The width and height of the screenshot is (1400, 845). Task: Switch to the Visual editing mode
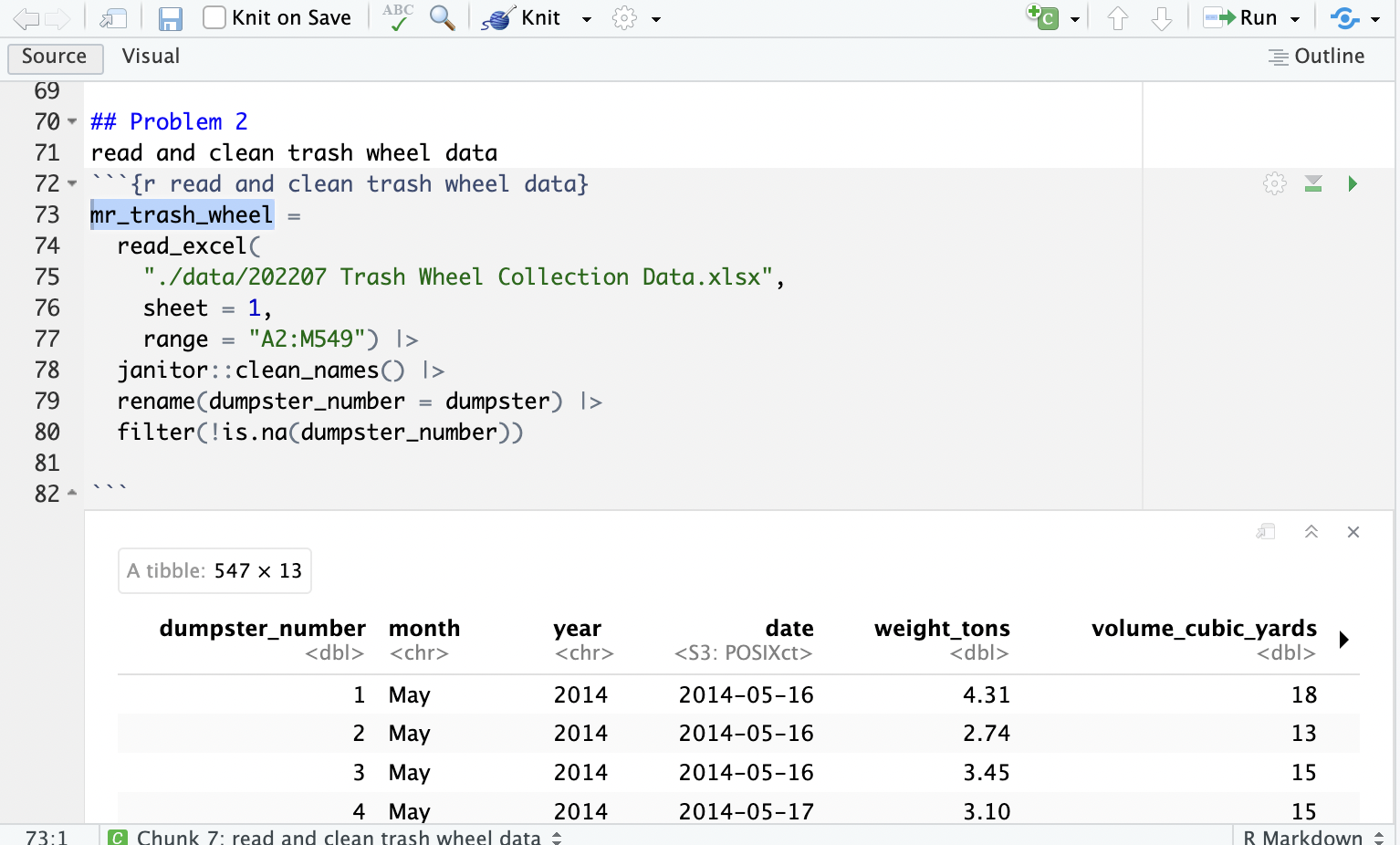(150, 56)
